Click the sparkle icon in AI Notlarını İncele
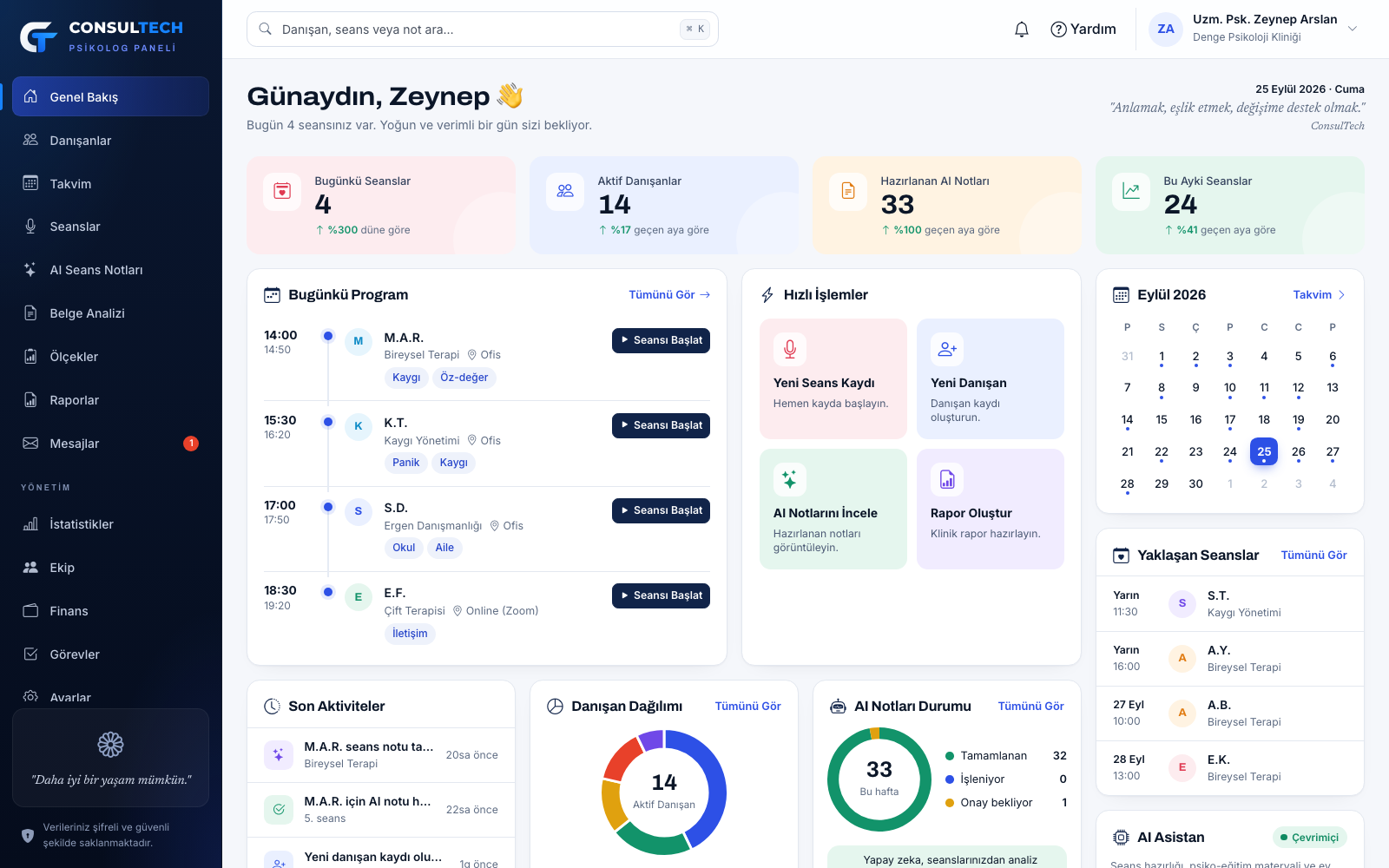The image size is (1389, 868). pos(790,479)
